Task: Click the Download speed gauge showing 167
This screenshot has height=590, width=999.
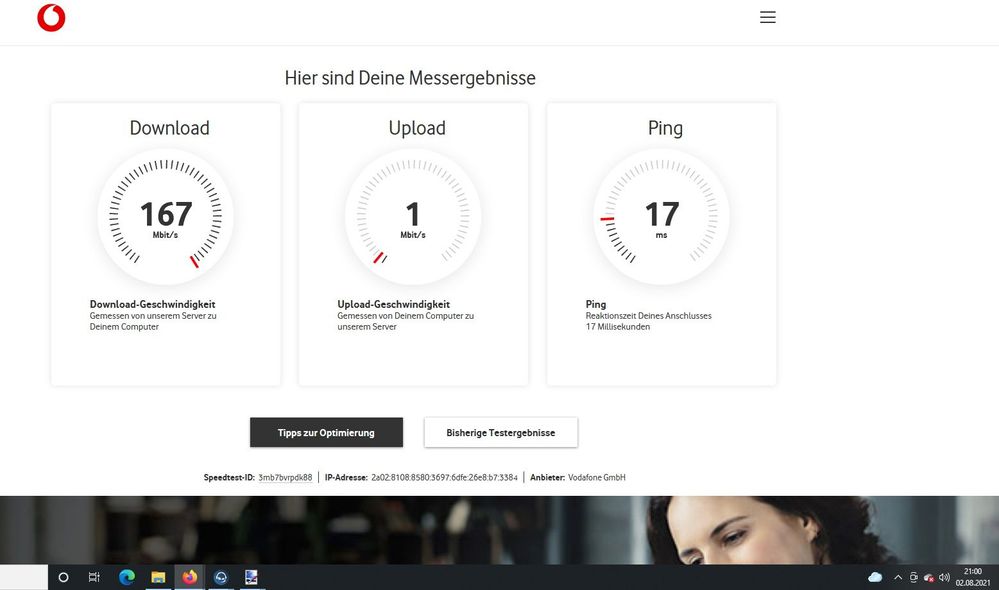Action: [166, 217]
